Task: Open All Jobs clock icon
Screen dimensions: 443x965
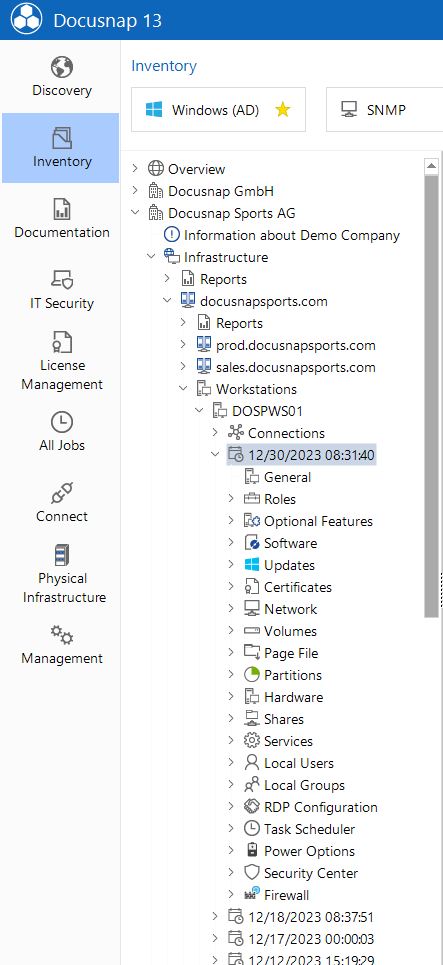Action: [x=62, y=422]
